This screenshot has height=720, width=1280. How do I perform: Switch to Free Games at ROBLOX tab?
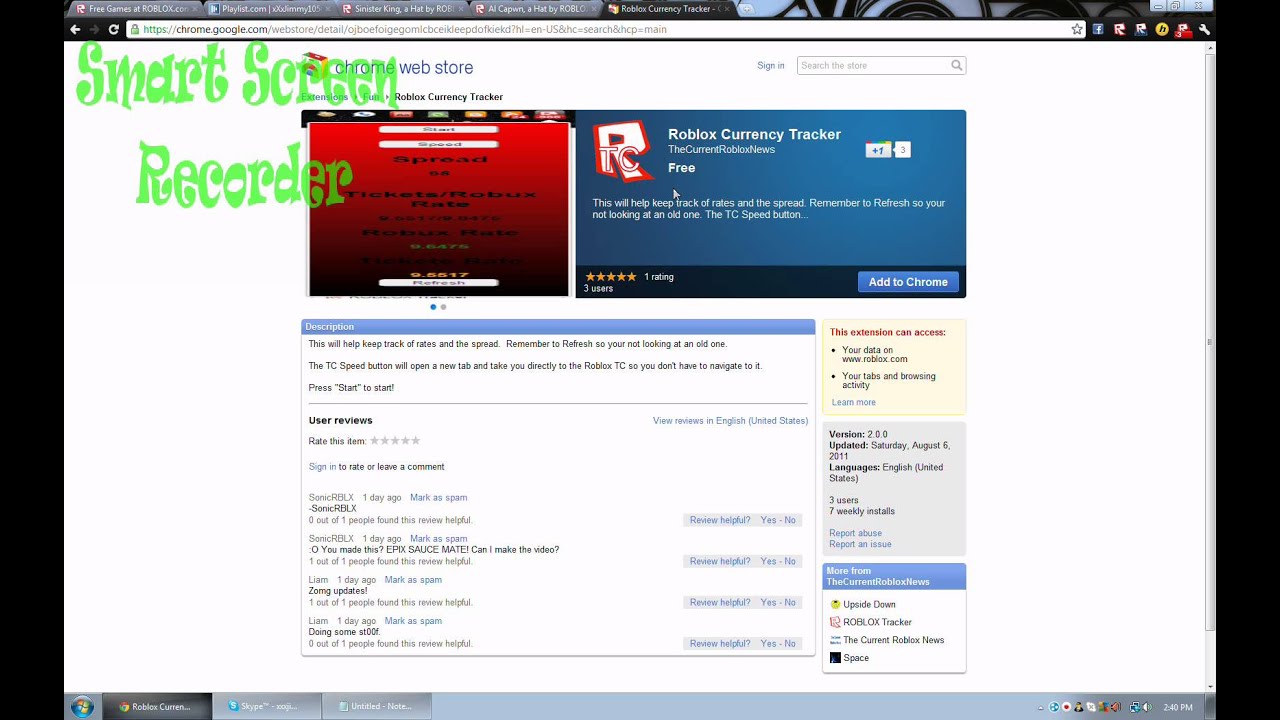pyautogui.click(x=134, y=8)
